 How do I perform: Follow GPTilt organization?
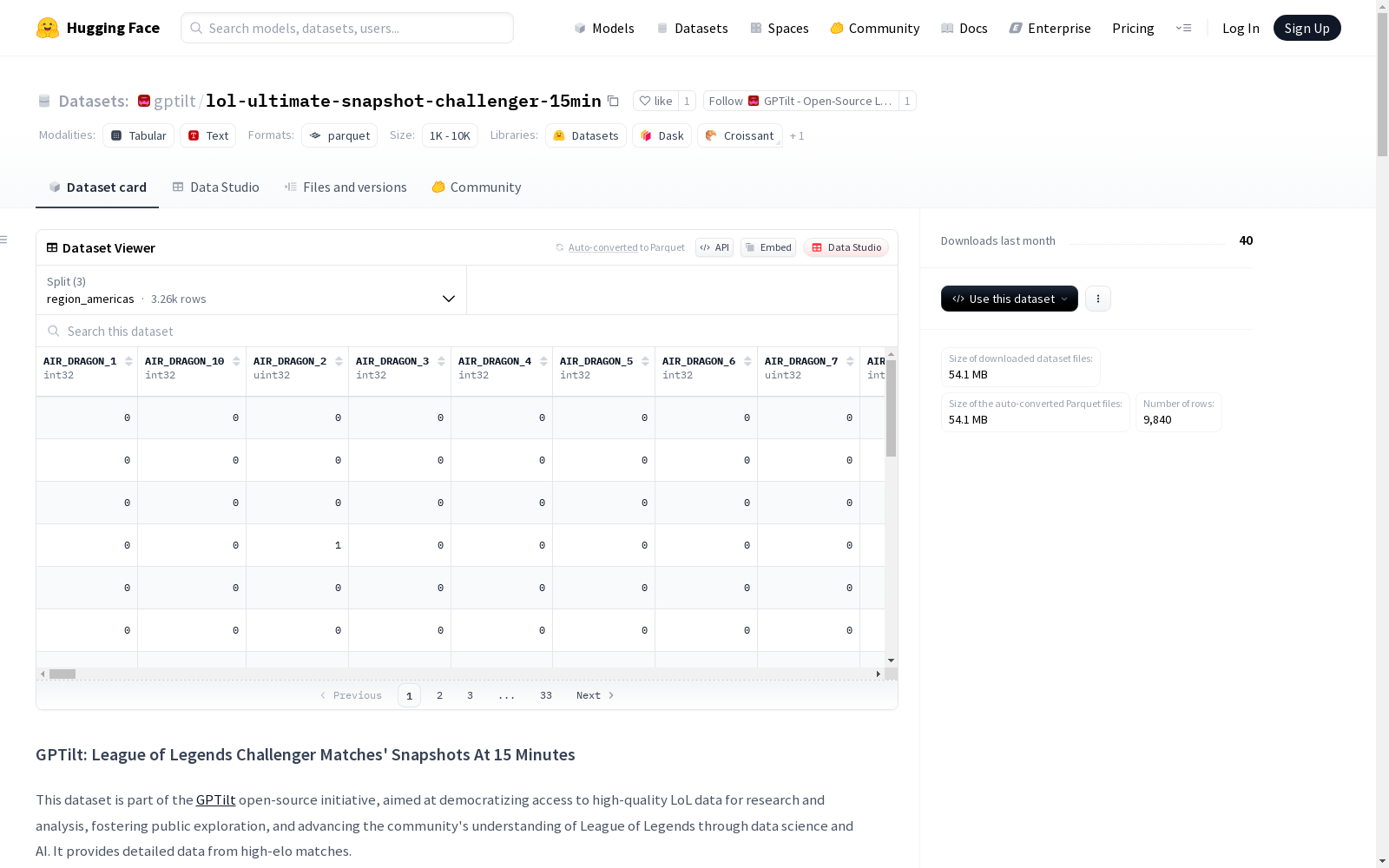pyautogui.click(x=800, y=101)
